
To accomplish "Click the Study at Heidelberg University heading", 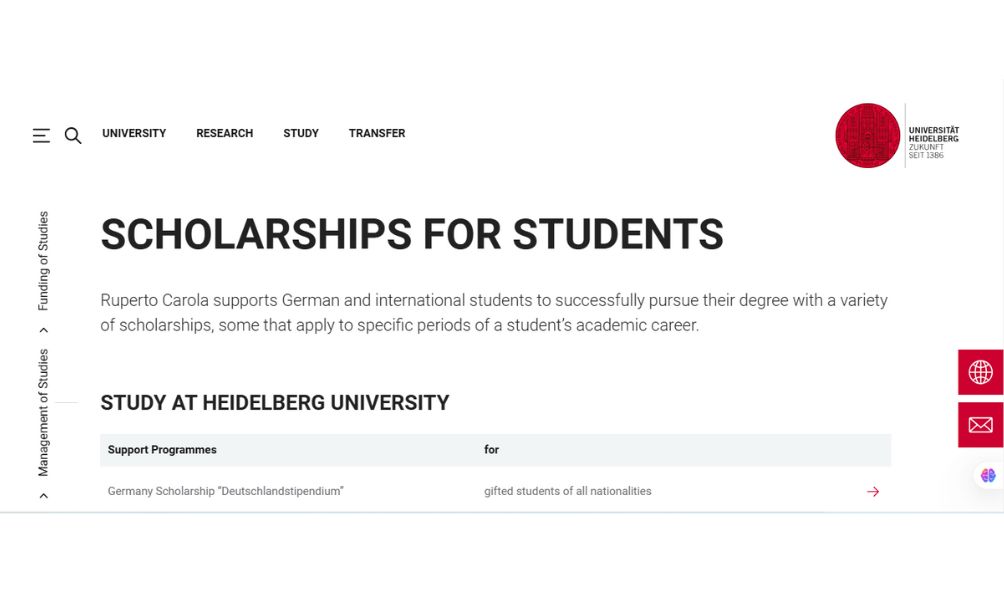I will pos(275,403).
